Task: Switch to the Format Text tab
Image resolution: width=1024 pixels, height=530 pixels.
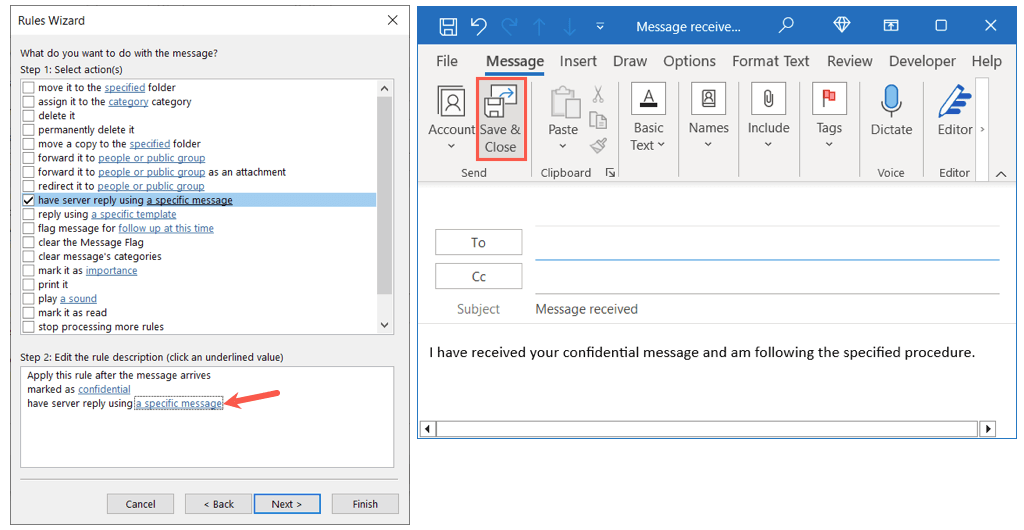Action: coord(771,61)
